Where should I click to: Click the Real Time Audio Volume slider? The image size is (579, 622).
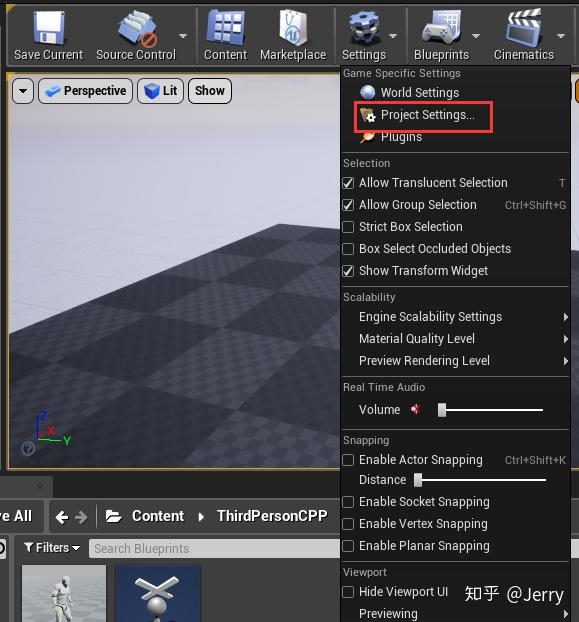click(x=490, y=410)
